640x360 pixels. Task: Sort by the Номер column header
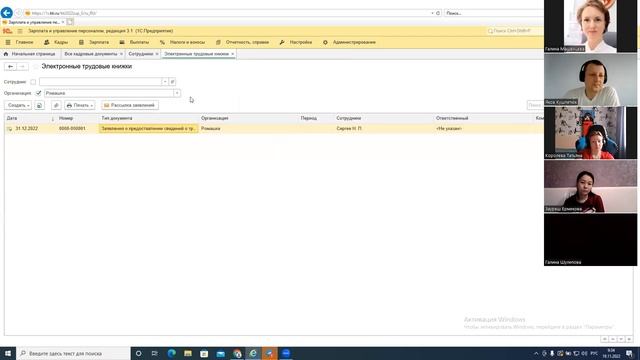77,118
